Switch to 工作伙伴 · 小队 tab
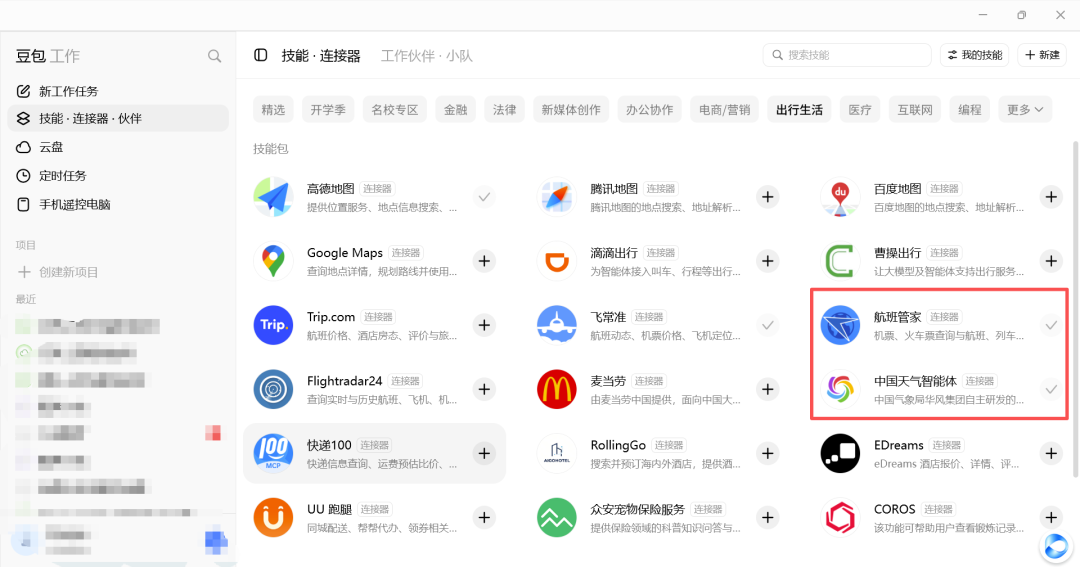1080x567 pixels. pos(427,56)
